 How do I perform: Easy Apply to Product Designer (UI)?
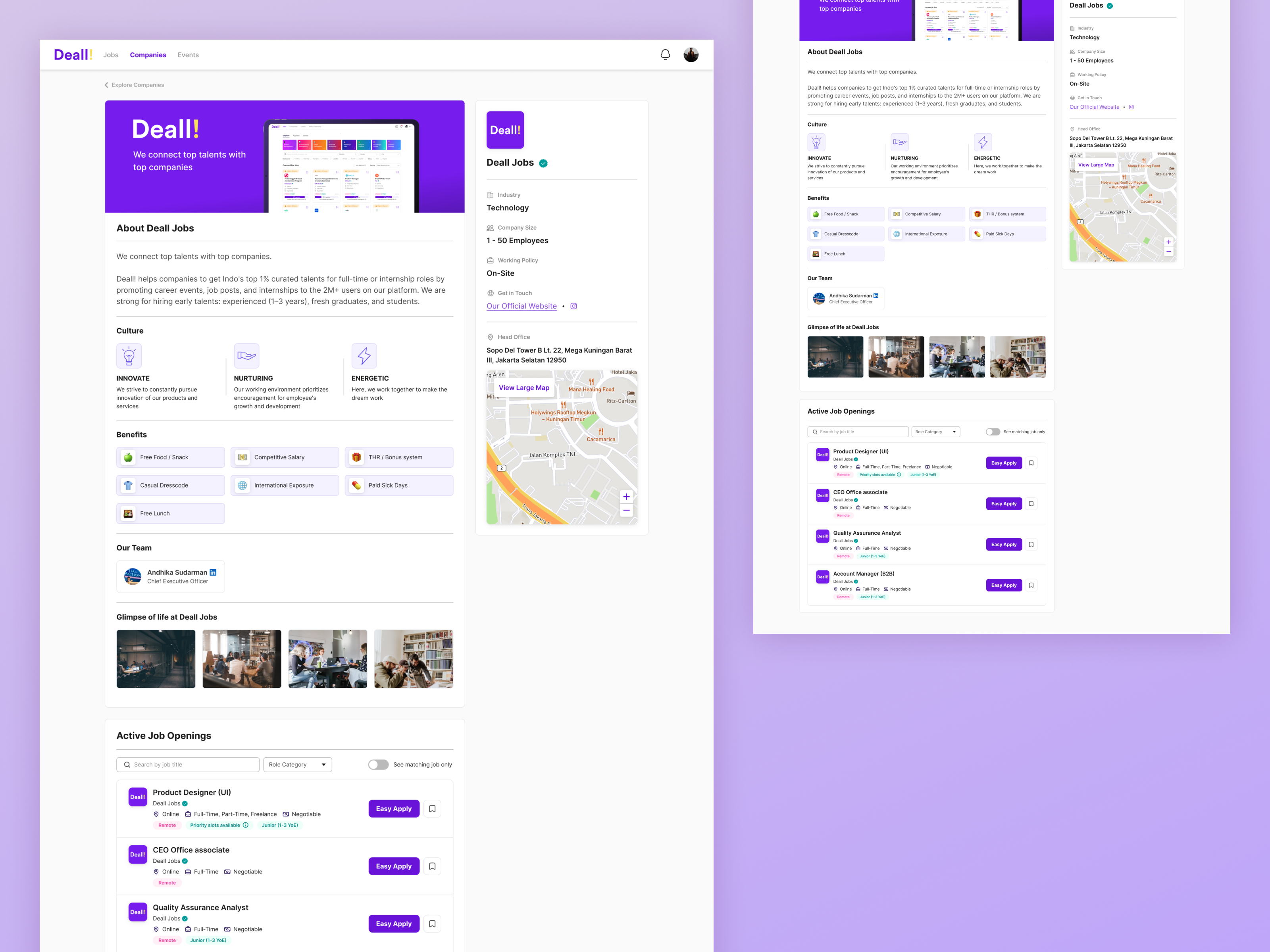(x=394, y=808)
